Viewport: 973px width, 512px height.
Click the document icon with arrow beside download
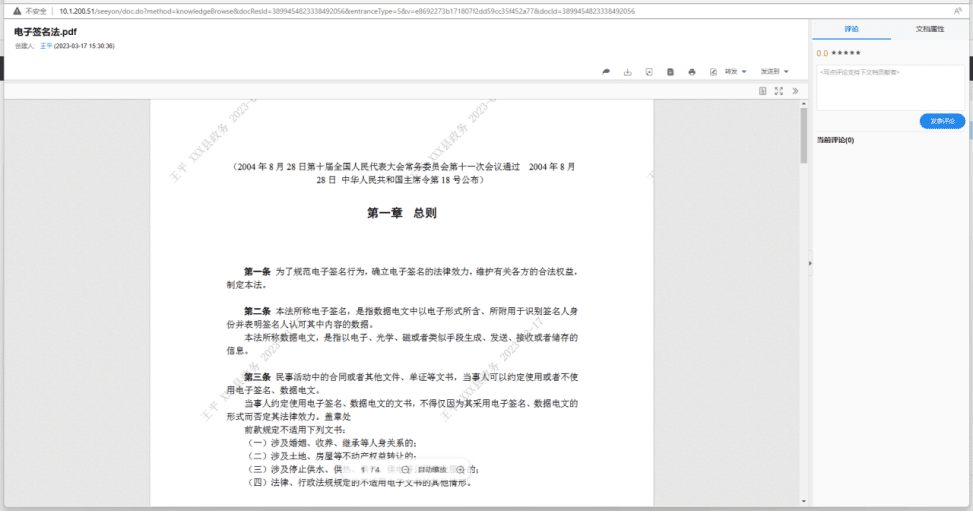pos(649,72)
